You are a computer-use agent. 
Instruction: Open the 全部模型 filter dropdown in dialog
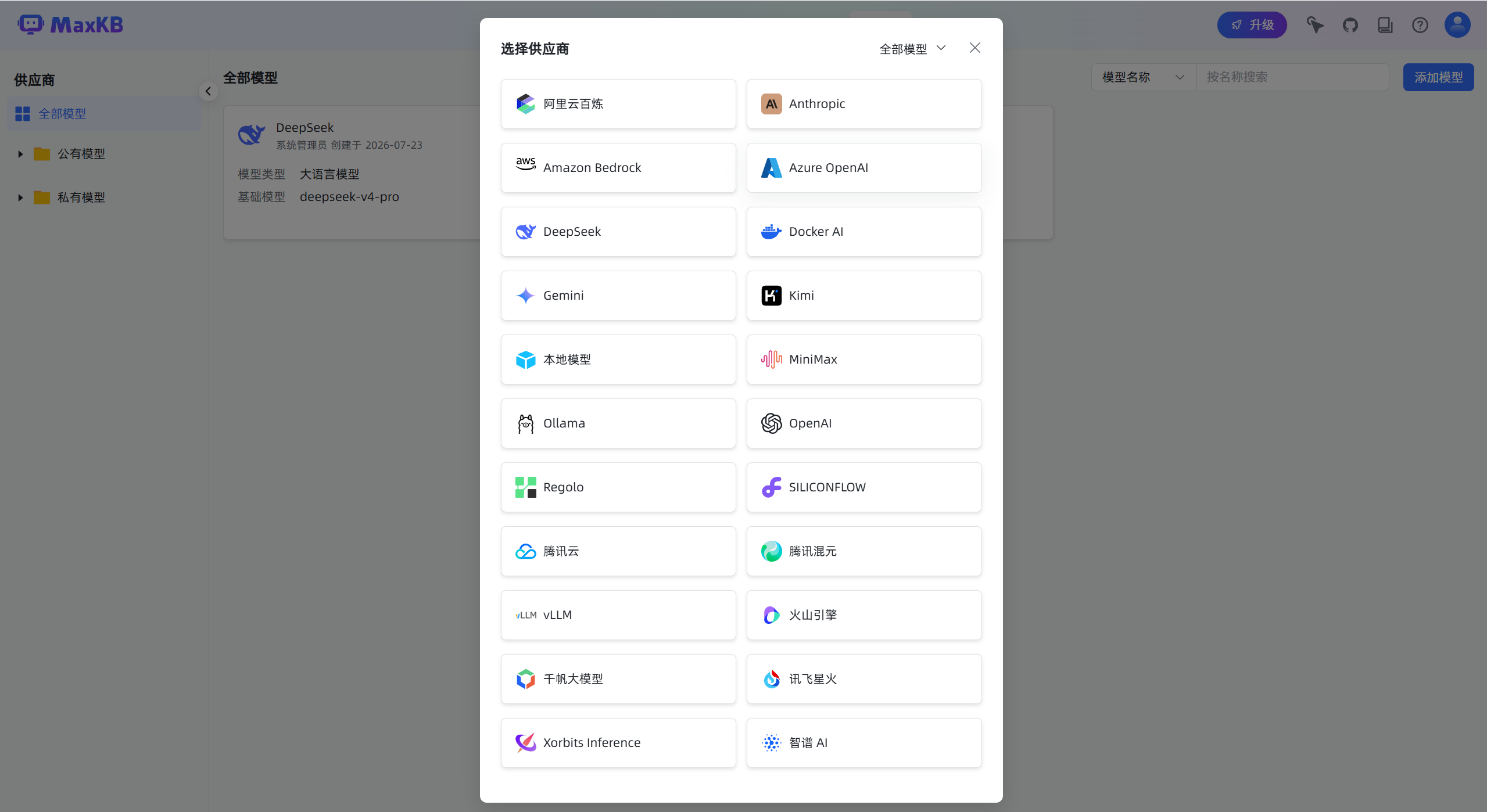[912, 49]
